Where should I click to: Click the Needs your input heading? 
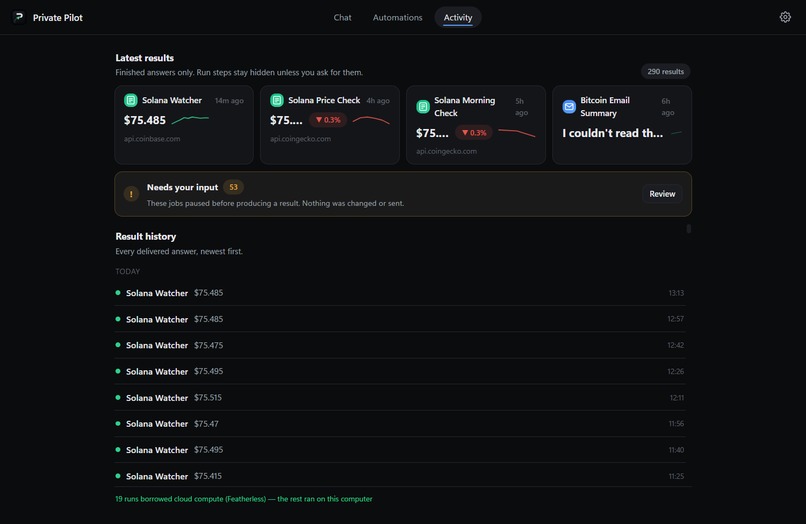pos(182,187)
